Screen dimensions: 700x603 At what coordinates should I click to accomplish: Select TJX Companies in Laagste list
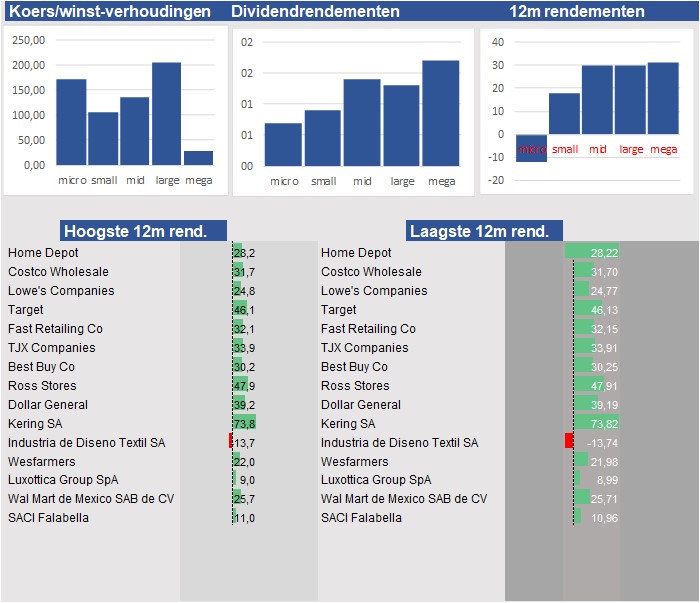(364, 347)
